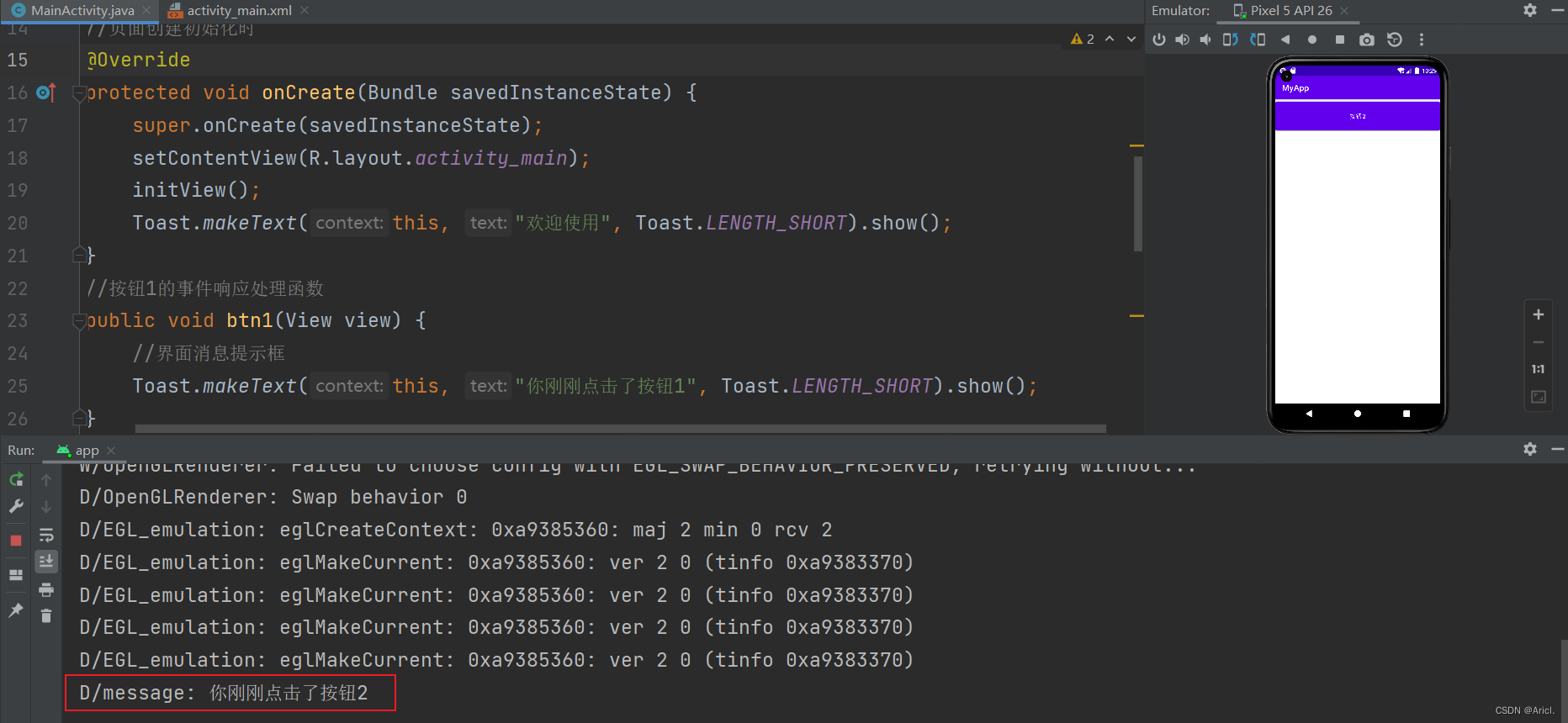Collapse fold end marker on line 26
The width and height of the screenshot is (1568, 723).
pos(79,418)
